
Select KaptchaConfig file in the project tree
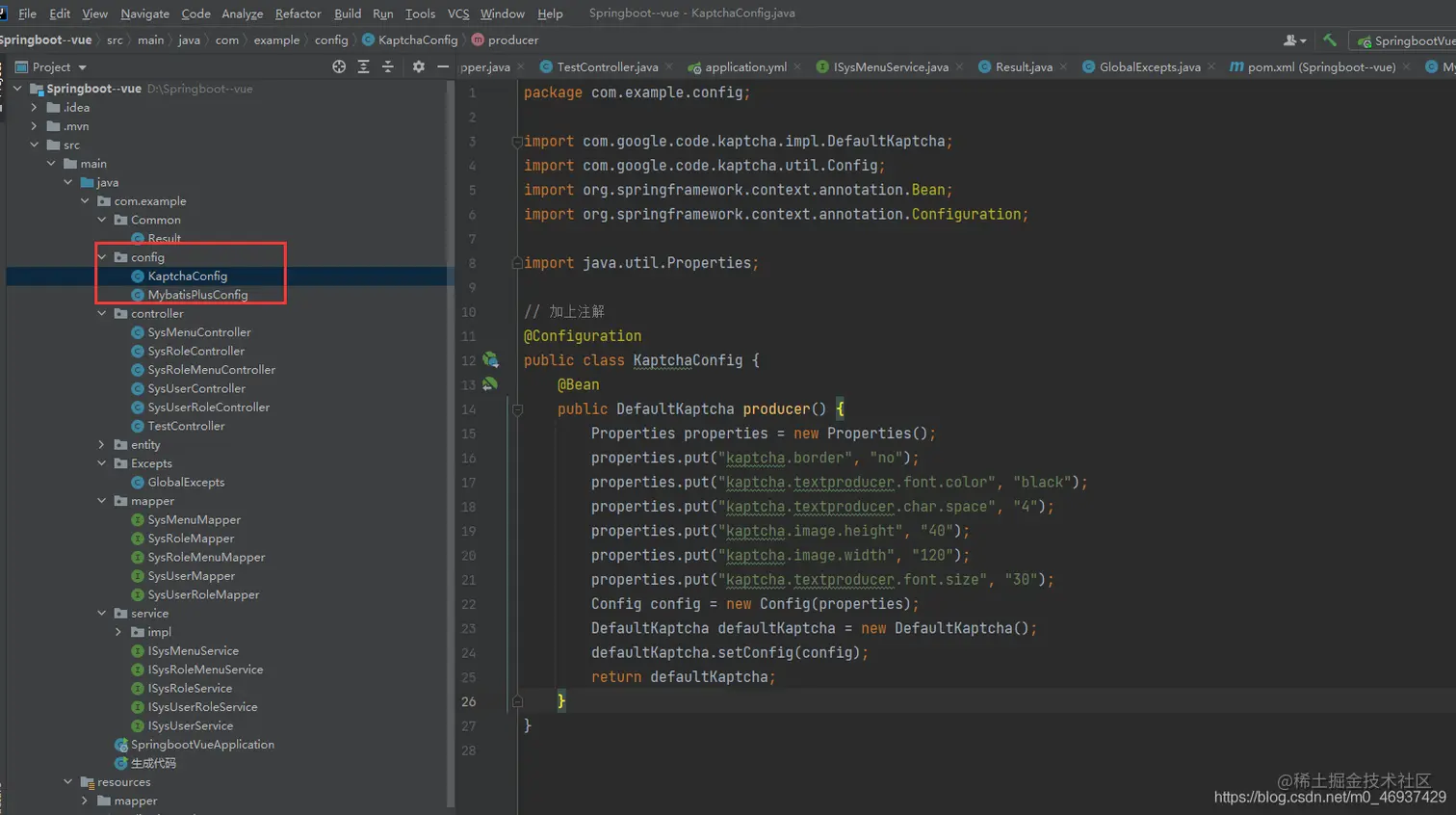click(187, 276)
